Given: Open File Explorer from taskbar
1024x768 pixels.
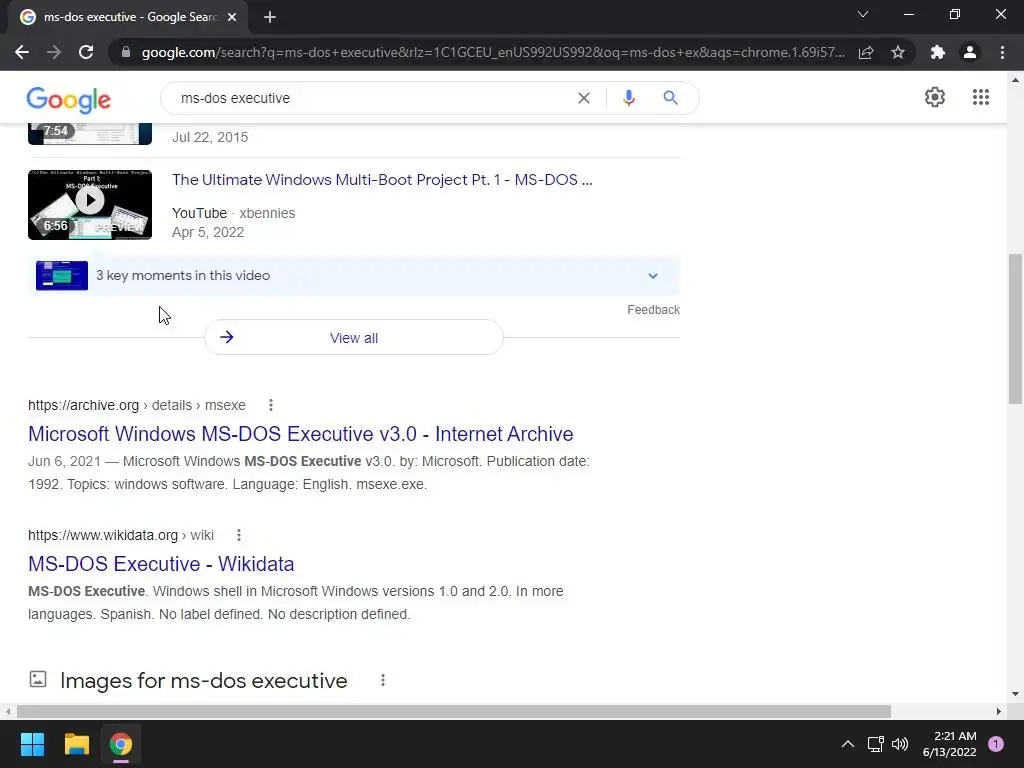Looking at the screenshot, I should pos(76,744).
